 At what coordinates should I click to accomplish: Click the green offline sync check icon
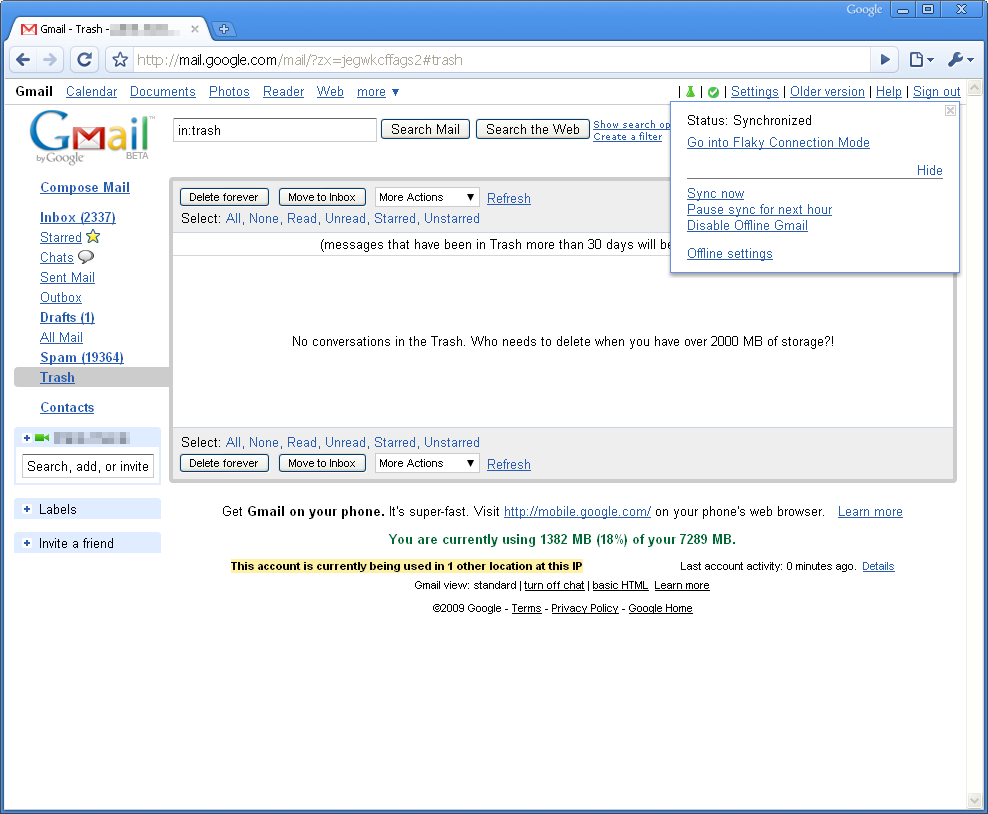(x=713, y=93)
